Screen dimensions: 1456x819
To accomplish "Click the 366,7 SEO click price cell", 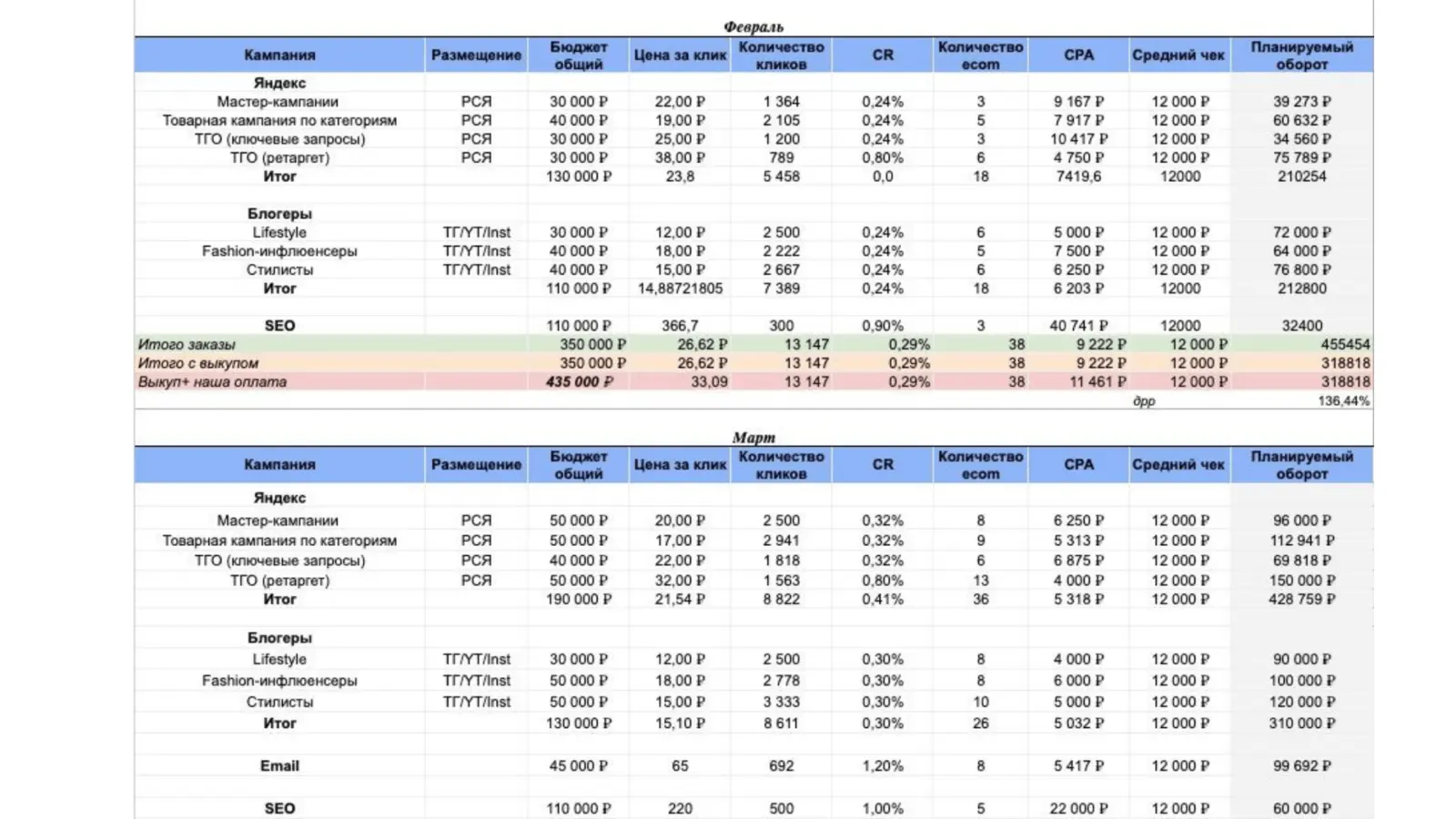I will (680, 325).
